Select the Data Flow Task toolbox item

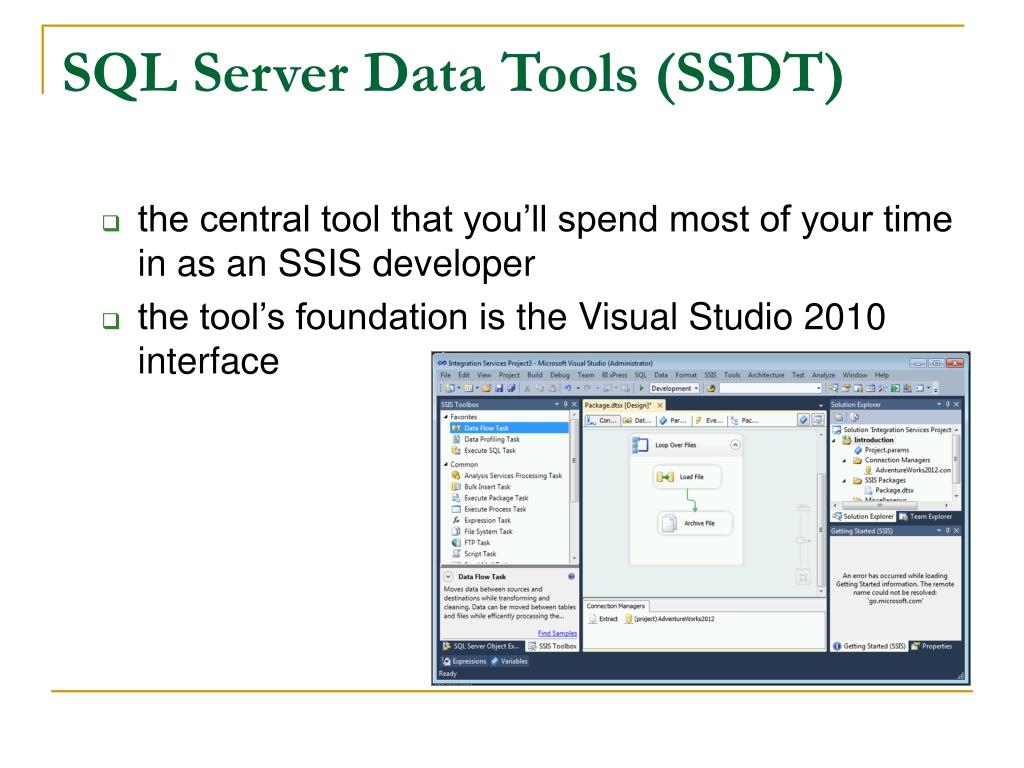[x=509, y=428]
